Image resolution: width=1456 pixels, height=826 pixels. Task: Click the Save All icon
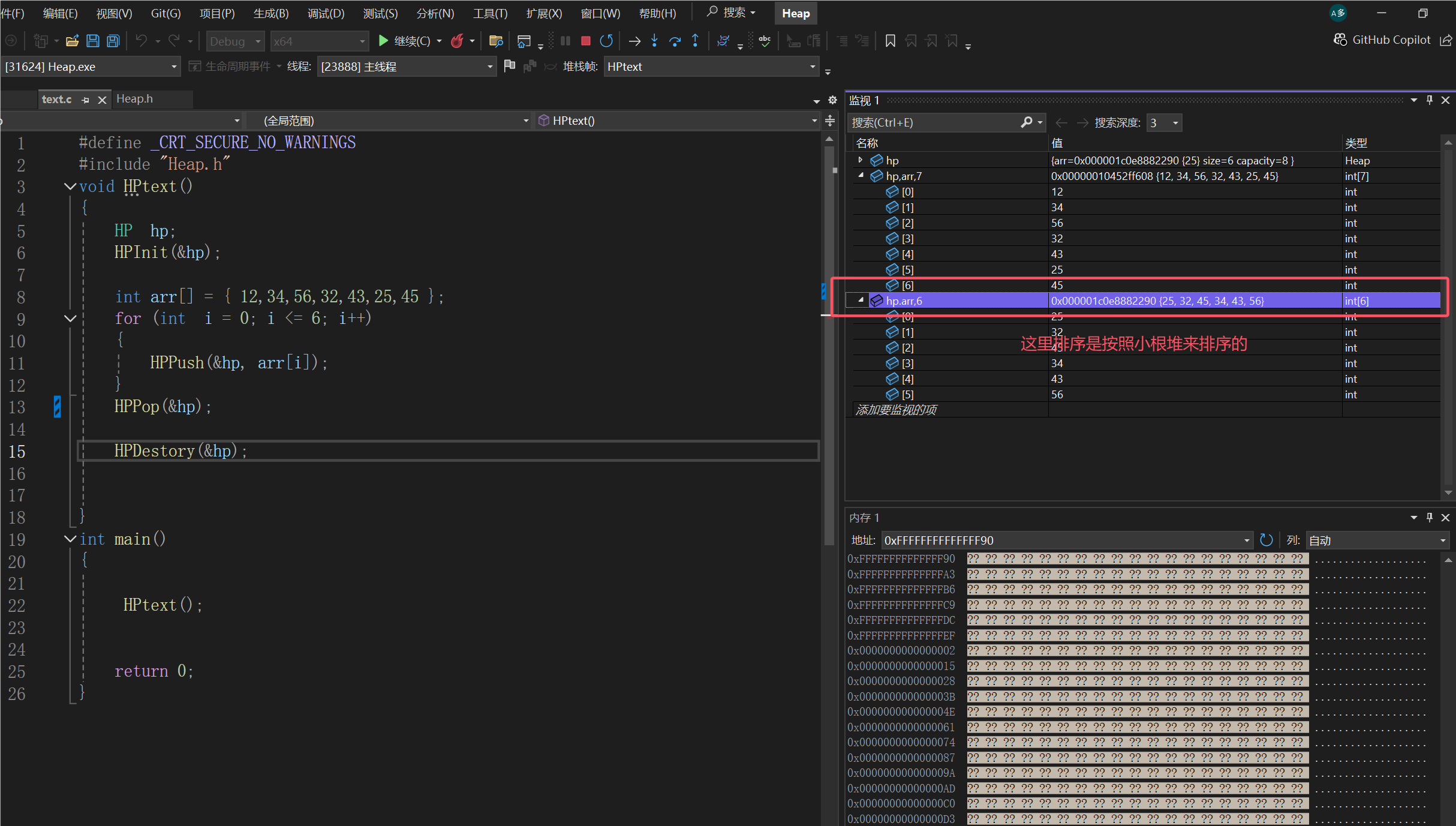click(113, 41)
